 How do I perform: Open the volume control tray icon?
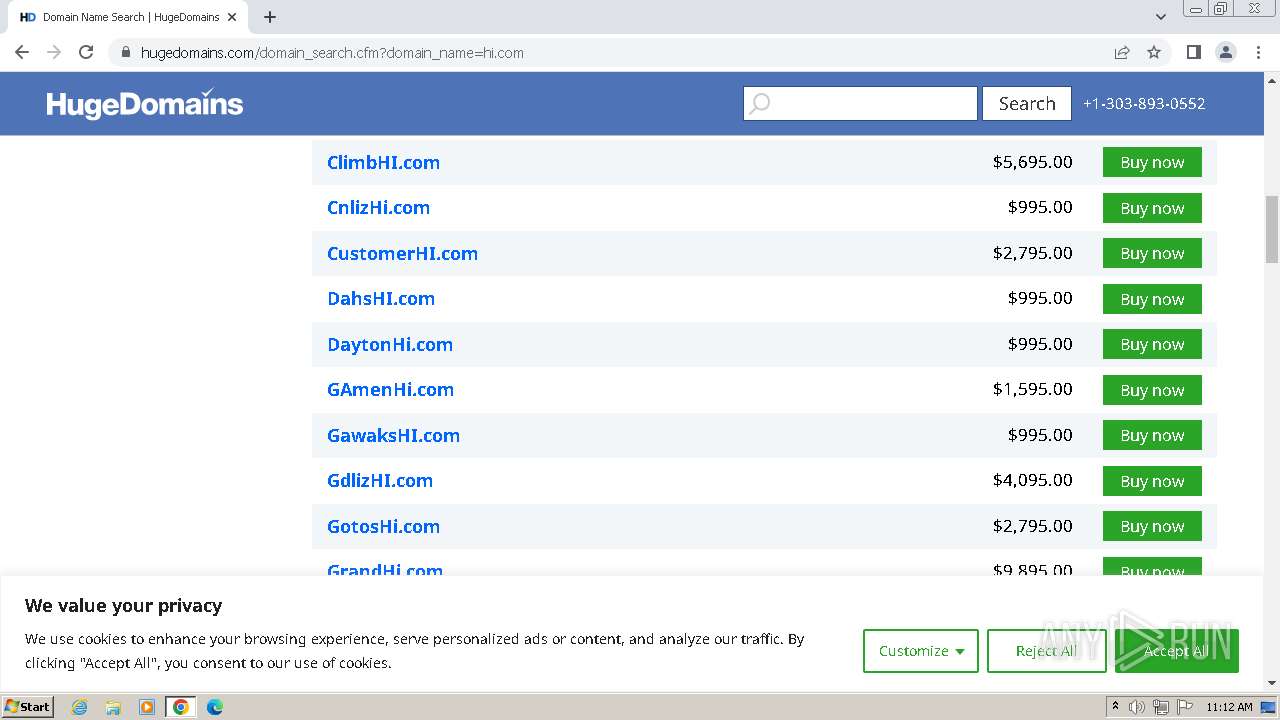(x=1137, y=707)
